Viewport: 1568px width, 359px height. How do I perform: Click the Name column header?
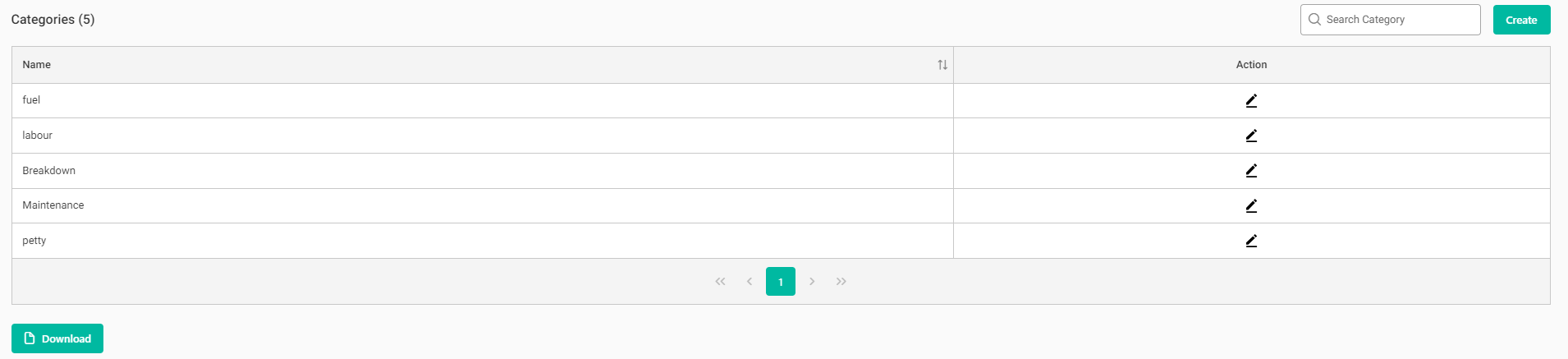(37, 65)
